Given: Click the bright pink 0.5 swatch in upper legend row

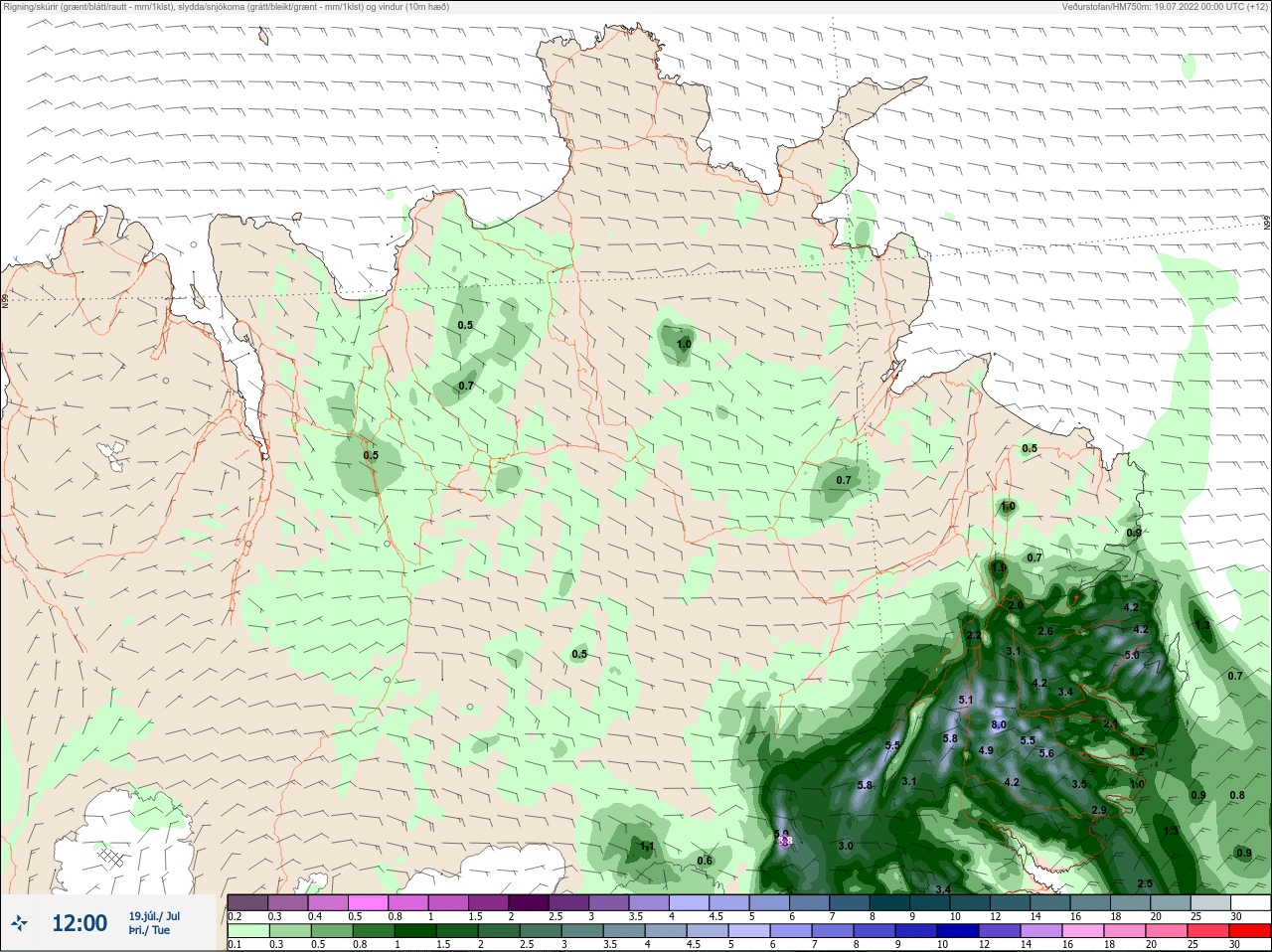Looking at the screenshot, I should (369, 902).
